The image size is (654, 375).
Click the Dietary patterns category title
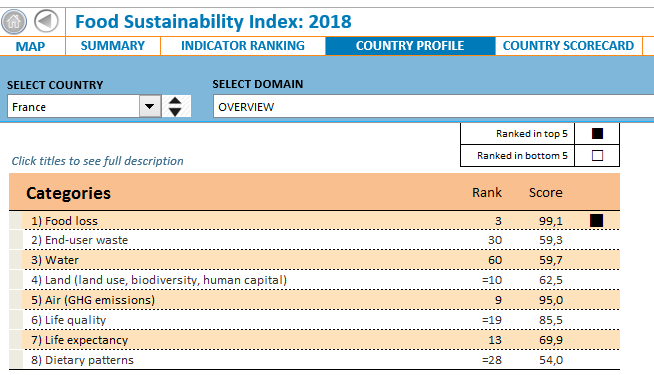(82, 360)
